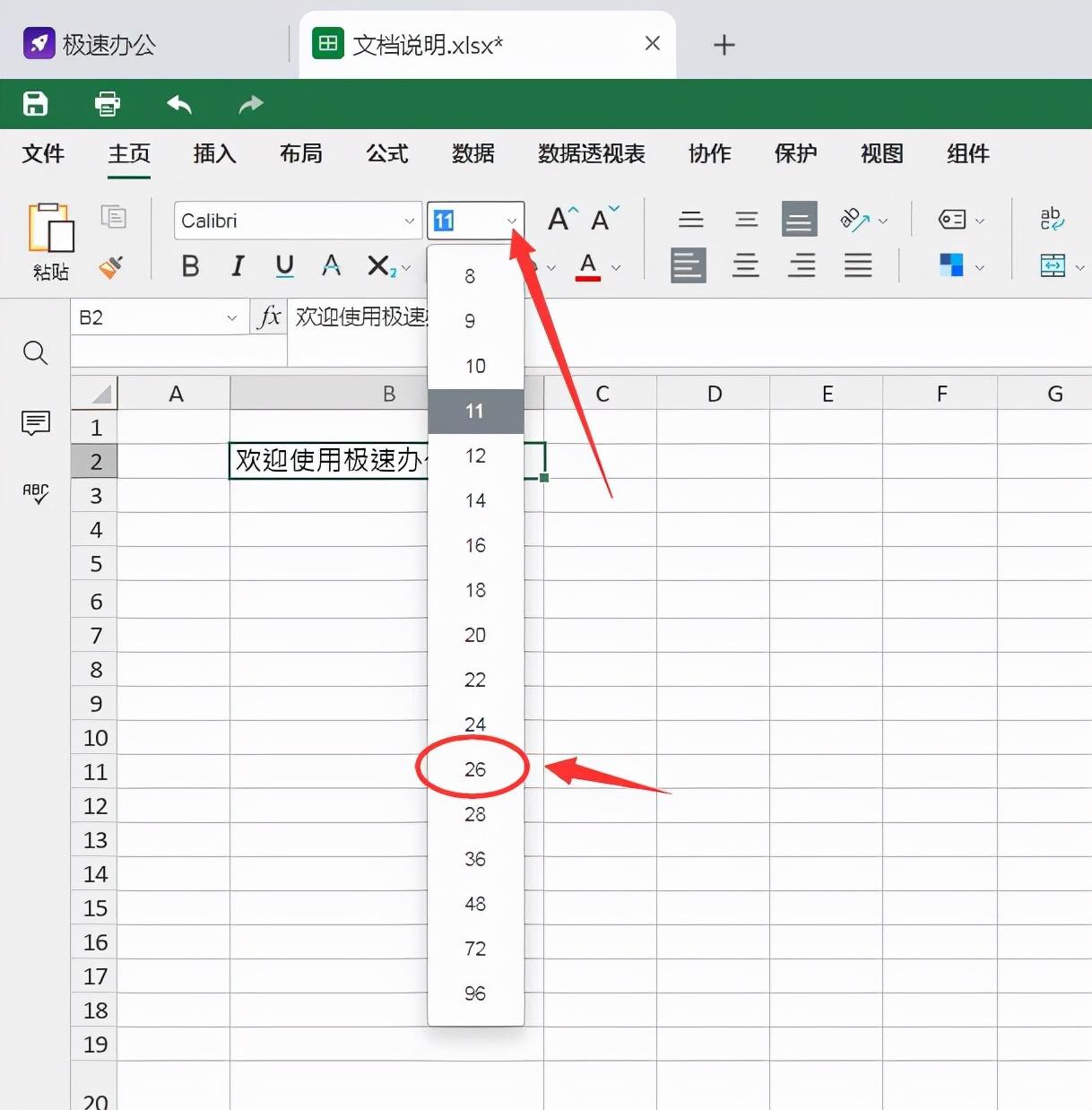
Task: Choose font size 26 from list
Action: tap(474, 769)
